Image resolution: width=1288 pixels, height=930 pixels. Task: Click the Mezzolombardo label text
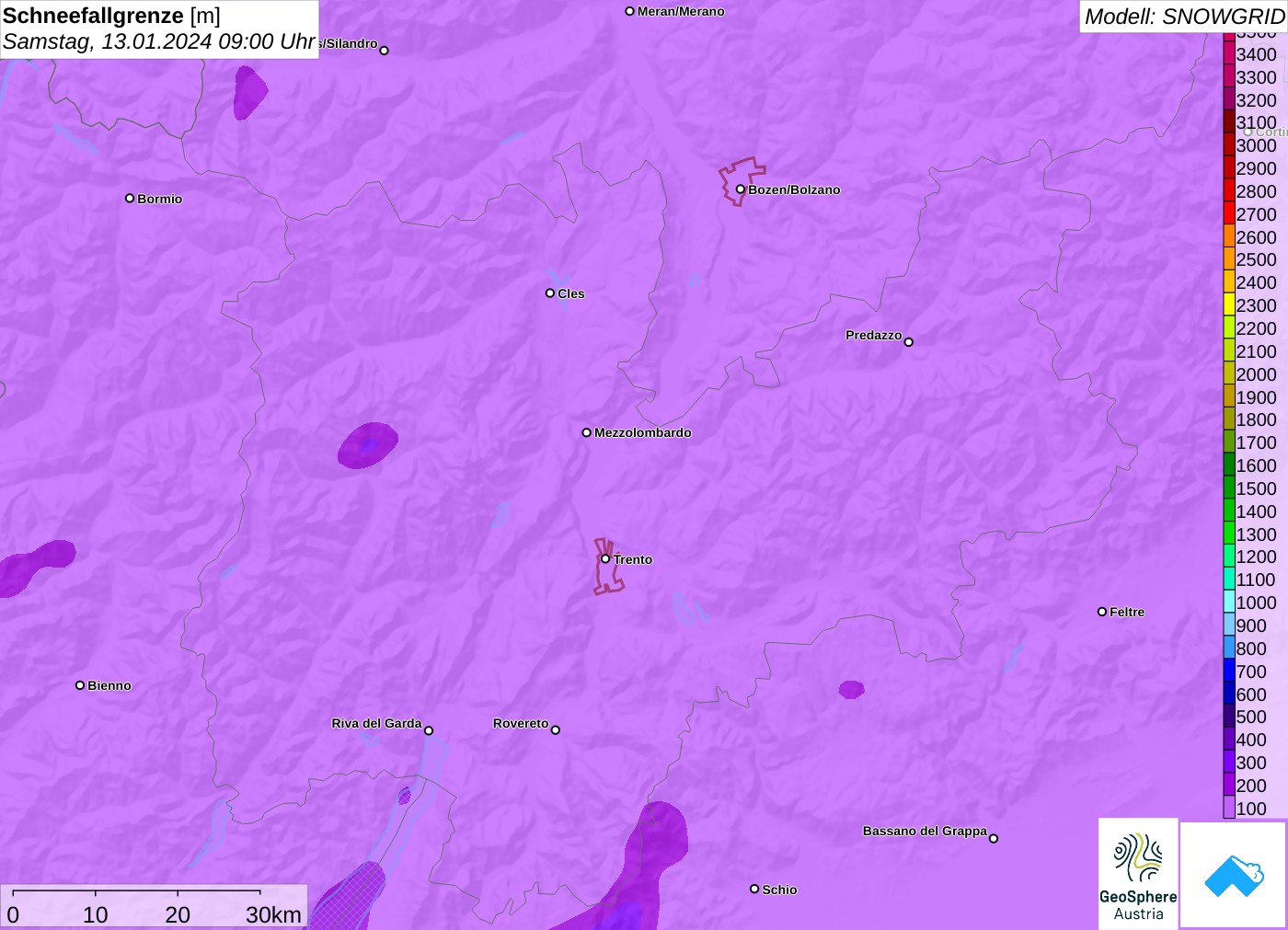(x=642, y=432)
